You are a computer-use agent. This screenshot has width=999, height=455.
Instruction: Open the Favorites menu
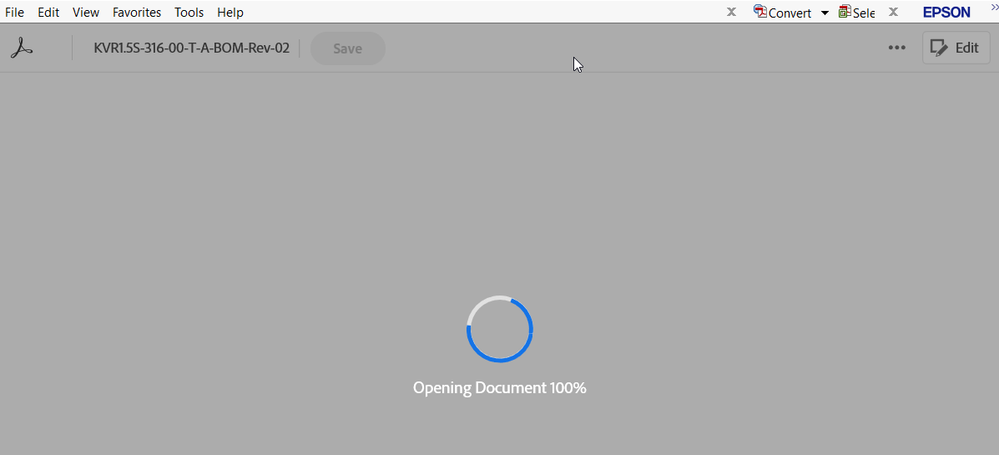click(x=137, y=12)
